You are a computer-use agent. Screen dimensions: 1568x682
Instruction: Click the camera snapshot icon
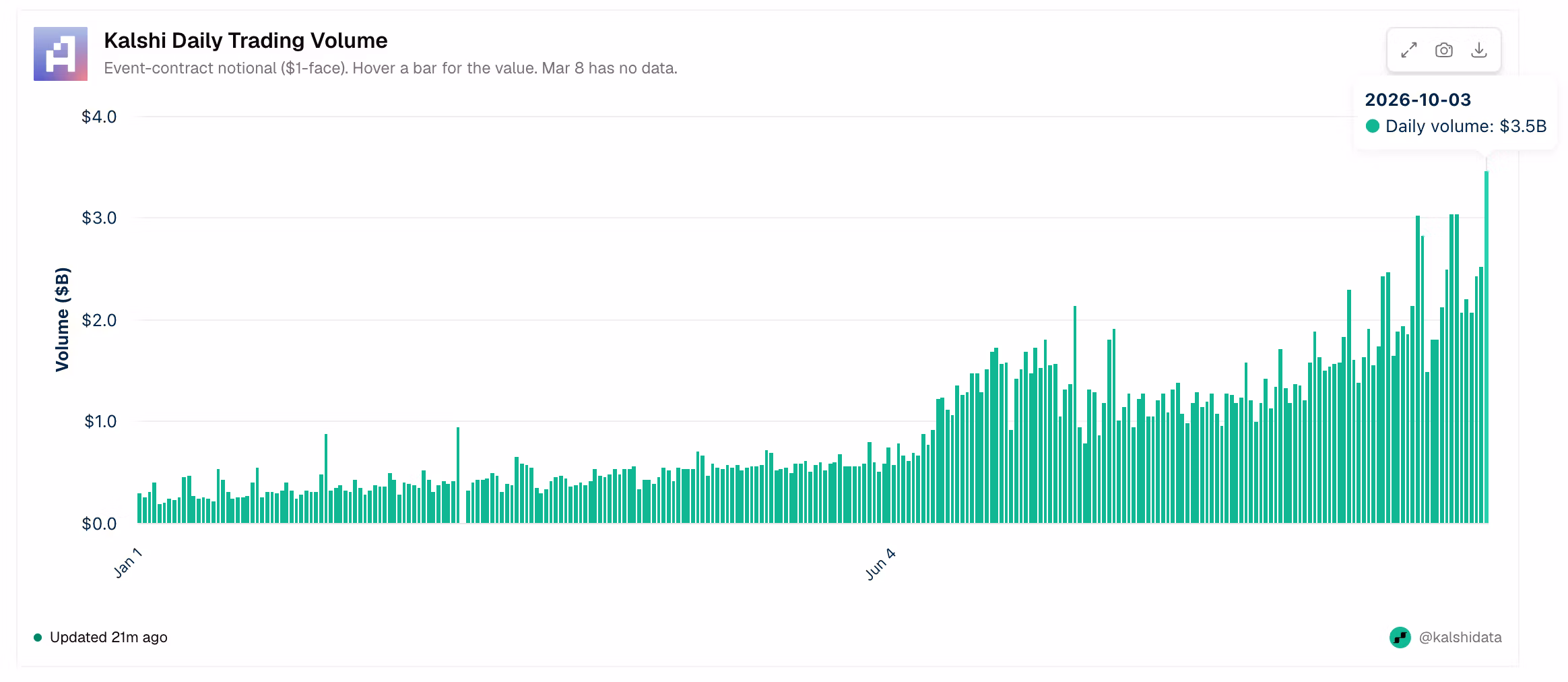click(x=1443, y=50)
